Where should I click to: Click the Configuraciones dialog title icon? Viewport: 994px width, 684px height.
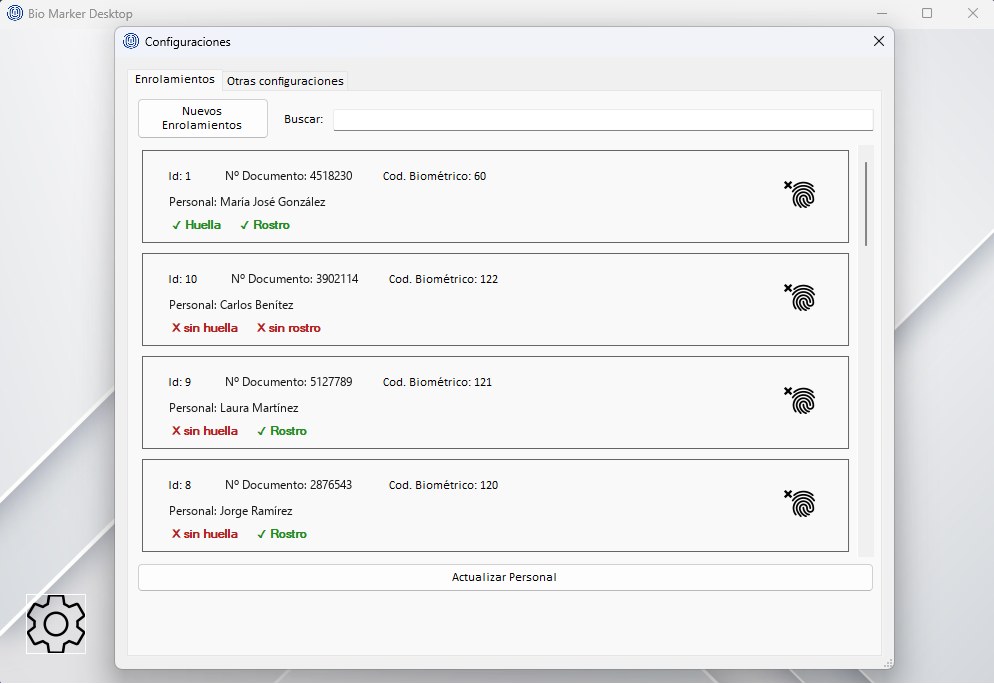click(131, 41)
